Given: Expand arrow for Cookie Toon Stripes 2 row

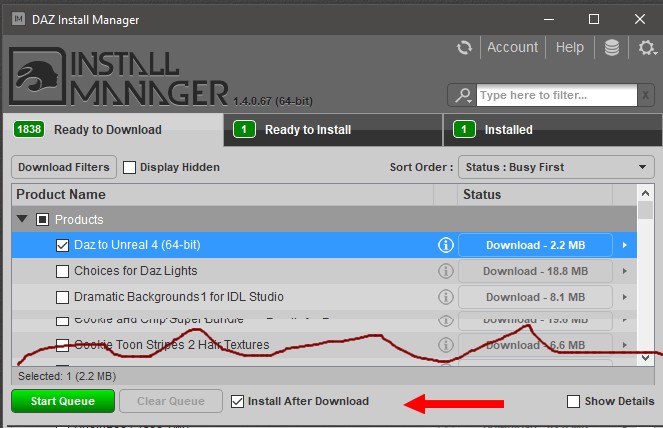Looking at the screenshot, I should click(x=625, y=345).
